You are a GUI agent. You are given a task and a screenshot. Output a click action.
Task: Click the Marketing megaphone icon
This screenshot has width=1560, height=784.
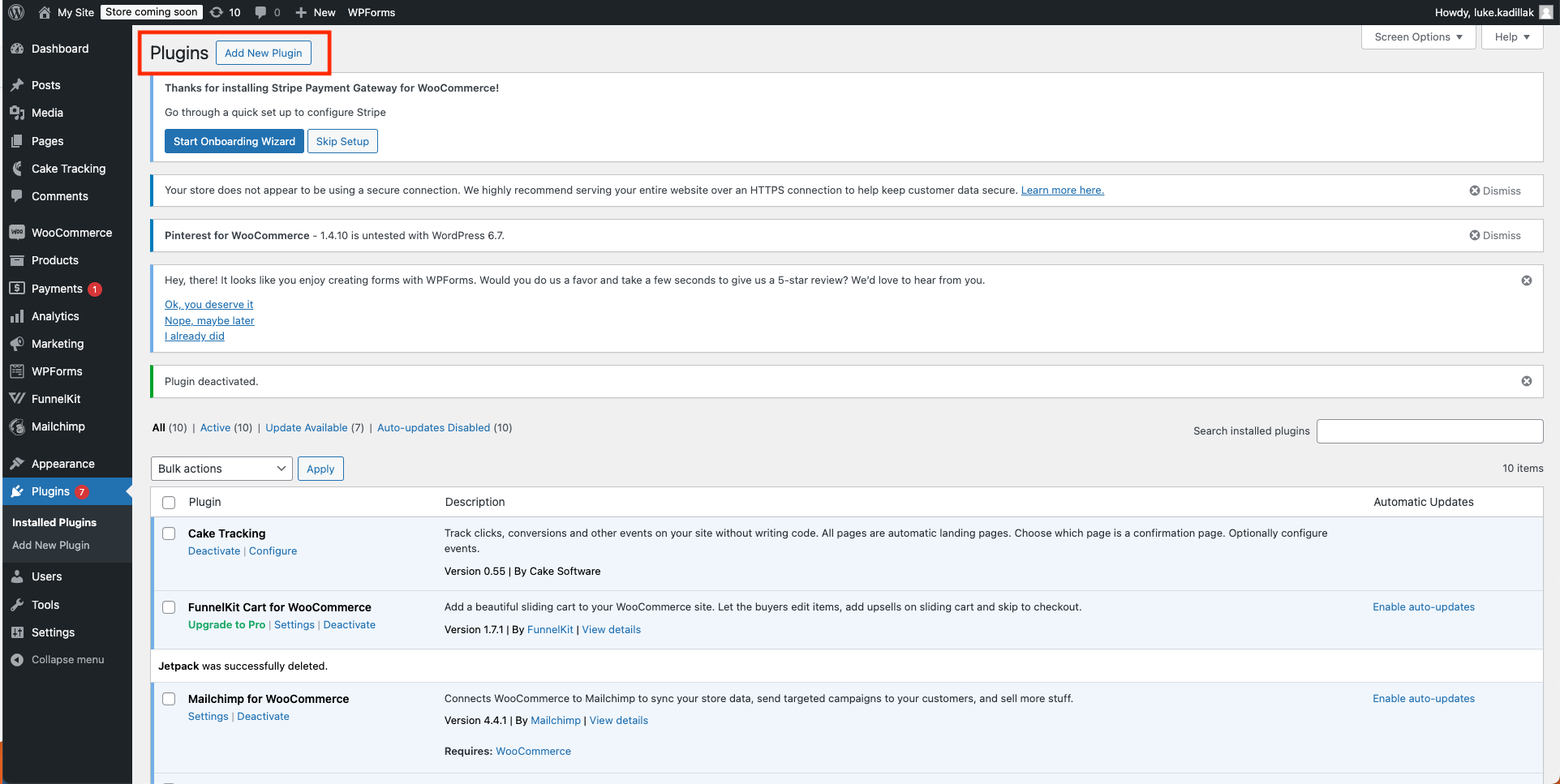tap(17, 344)
